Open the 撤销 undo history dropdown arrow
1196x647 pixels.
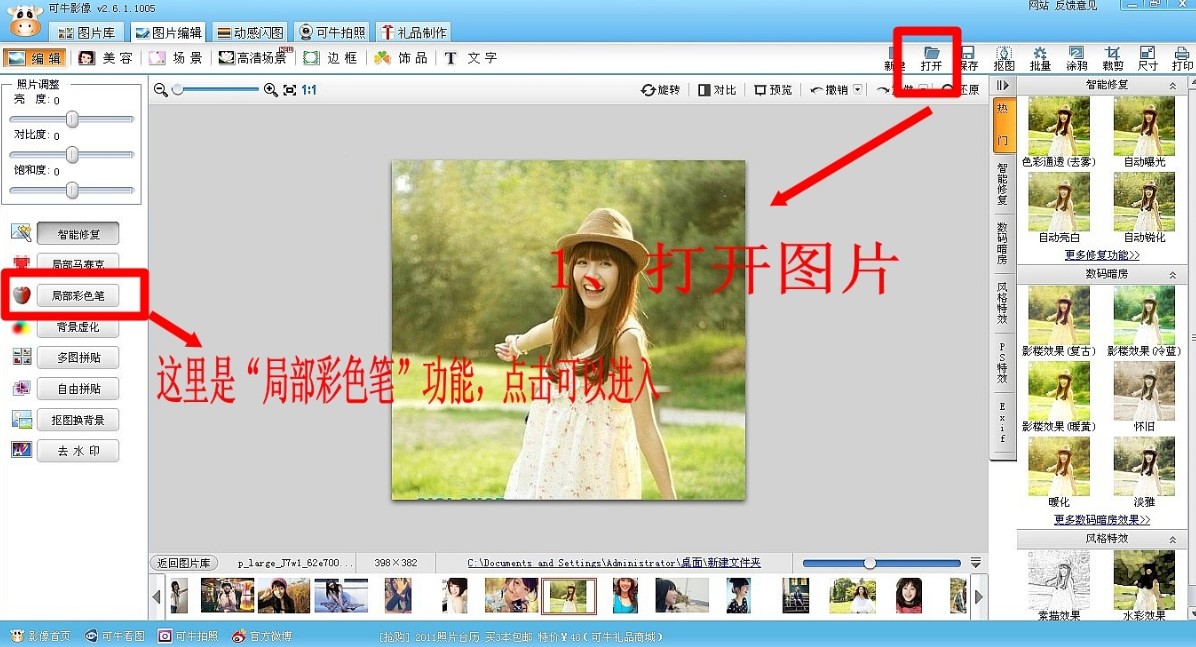click(x=858, y=90)
